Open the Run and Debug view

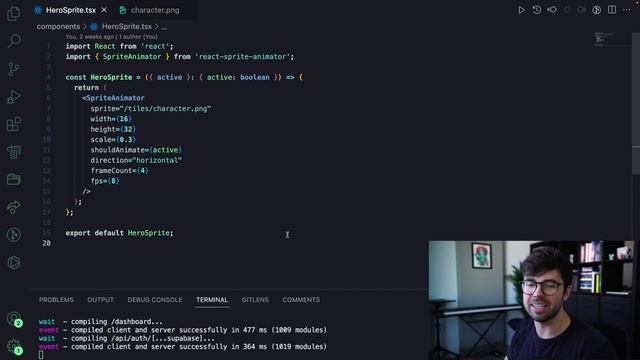[x=13, y=97]
